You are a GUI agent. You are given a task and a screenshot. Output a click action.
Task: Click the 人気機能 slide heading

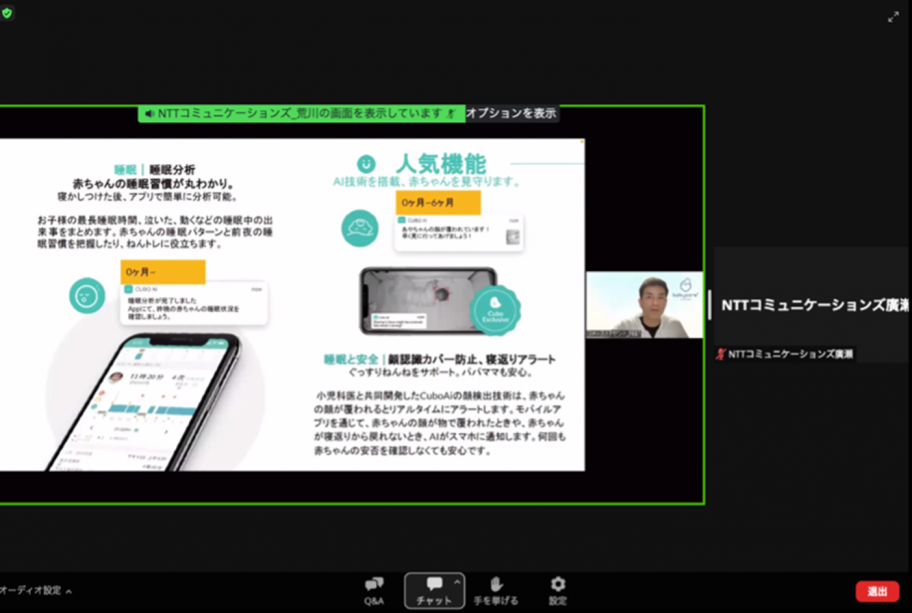(x=441, y=164)
